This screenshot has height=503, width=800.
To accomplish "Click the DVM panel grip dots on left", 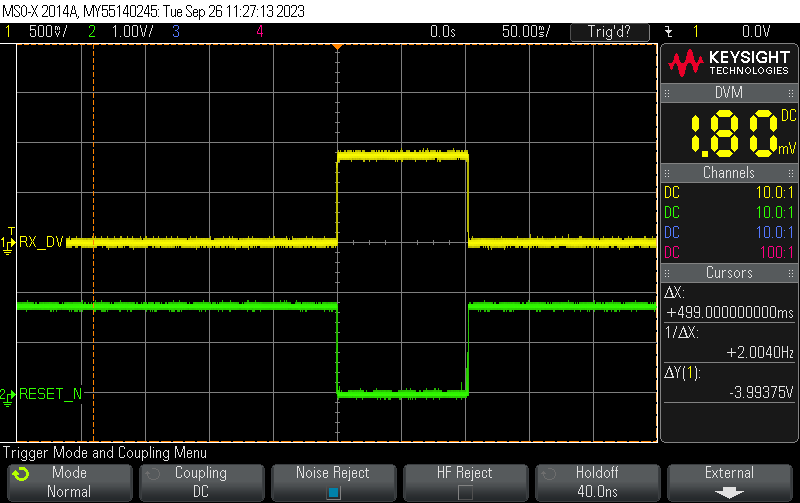I will pos(667,93).
